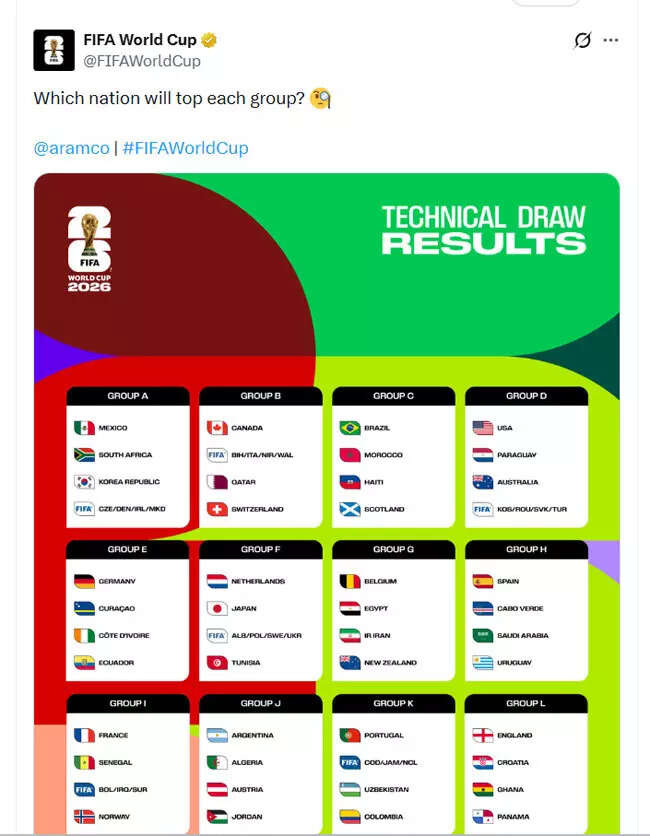
Task: Click the Brazil flag in Group C
Action: pos(350,428)
